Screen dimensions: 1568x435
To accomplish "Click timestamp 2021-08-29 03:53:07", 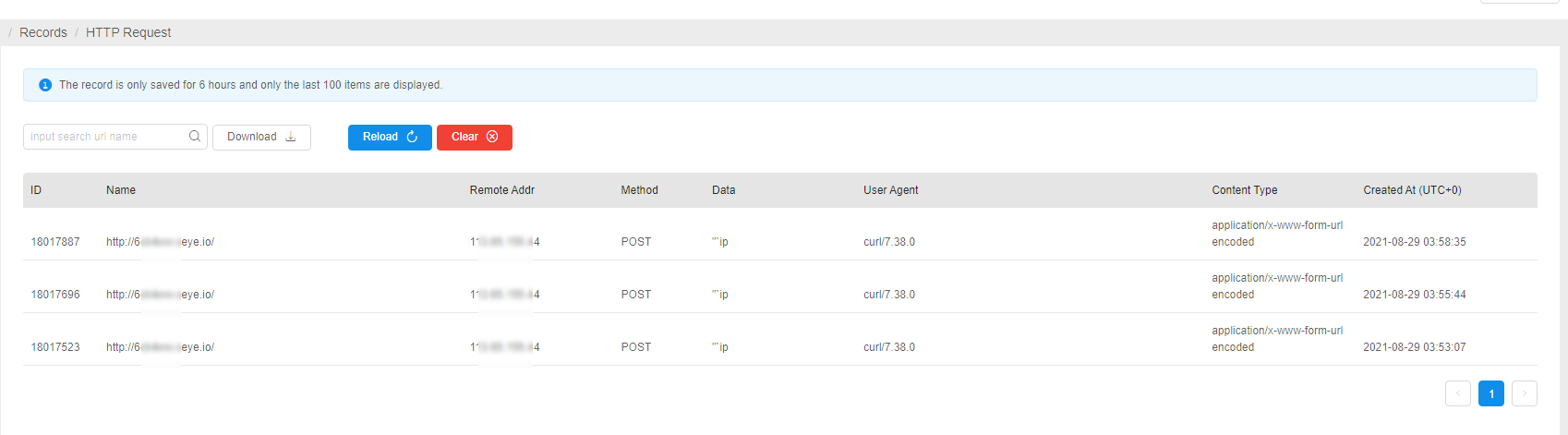I will click(x=1414, y=347).
